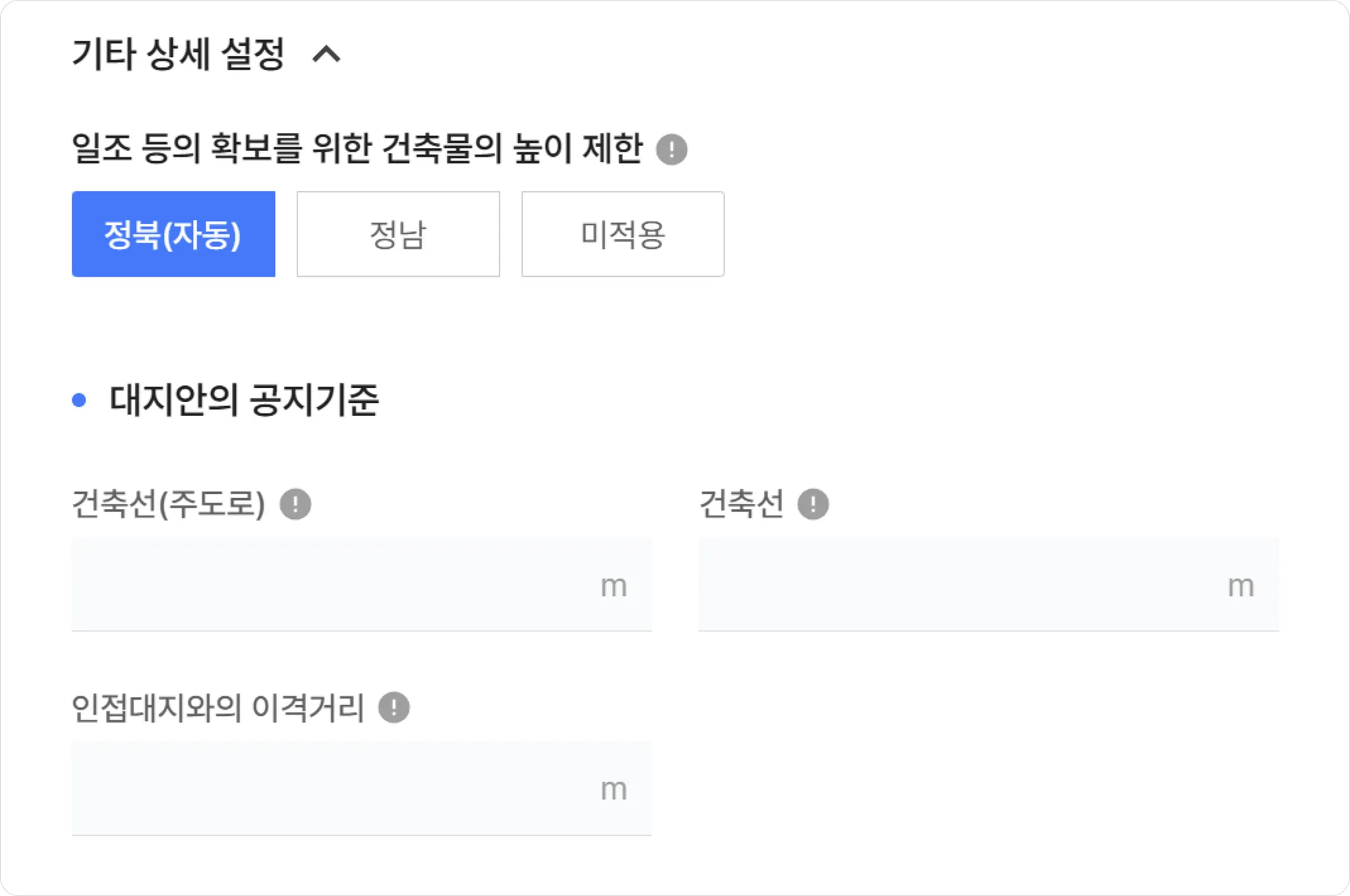Click the 대지안의 공지기준 heading
Viewport: 1350px width, 896px height.
[244, 400]
